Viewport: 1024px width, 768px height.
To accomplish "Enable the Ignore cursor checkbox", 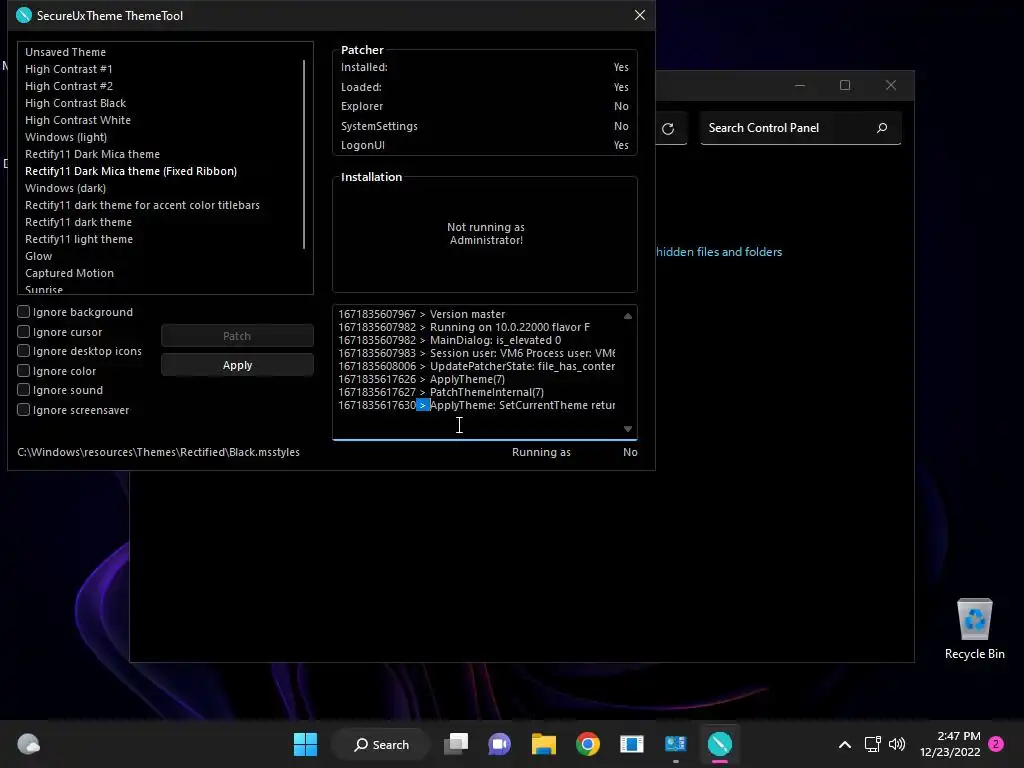I will pyautogui.click(x=24, y=332).
